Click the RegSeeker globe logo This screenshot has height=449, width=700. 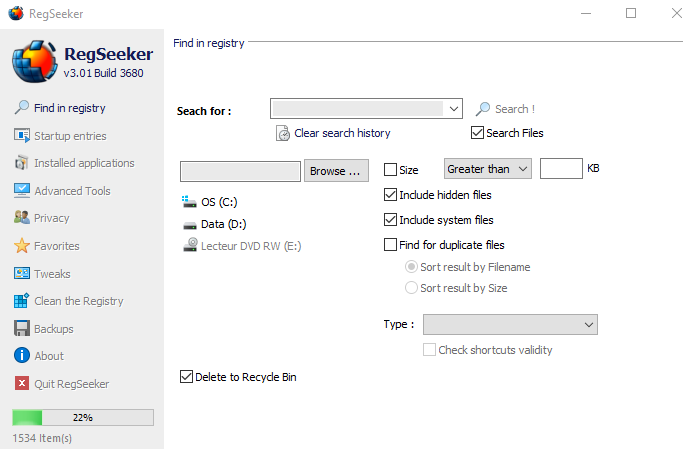[x=35, y=62]
